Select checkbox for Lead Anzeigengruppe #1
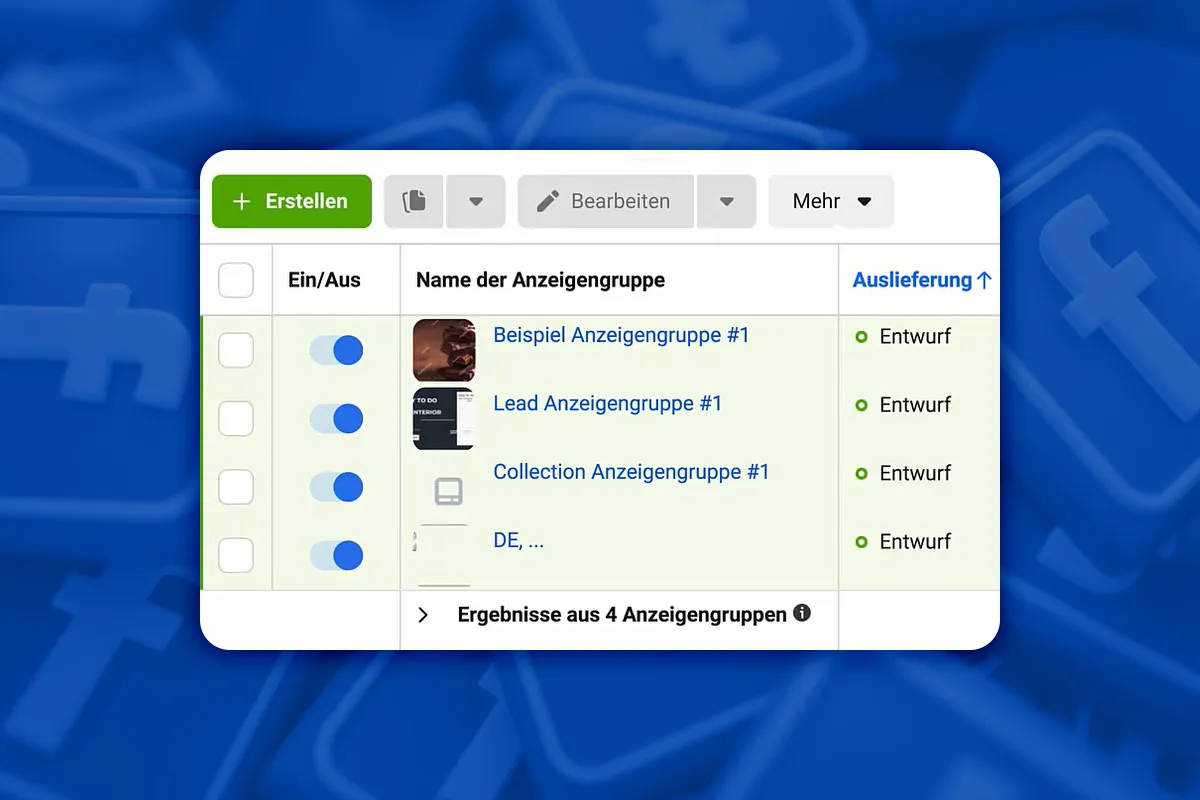 click(x=236, y=419)
